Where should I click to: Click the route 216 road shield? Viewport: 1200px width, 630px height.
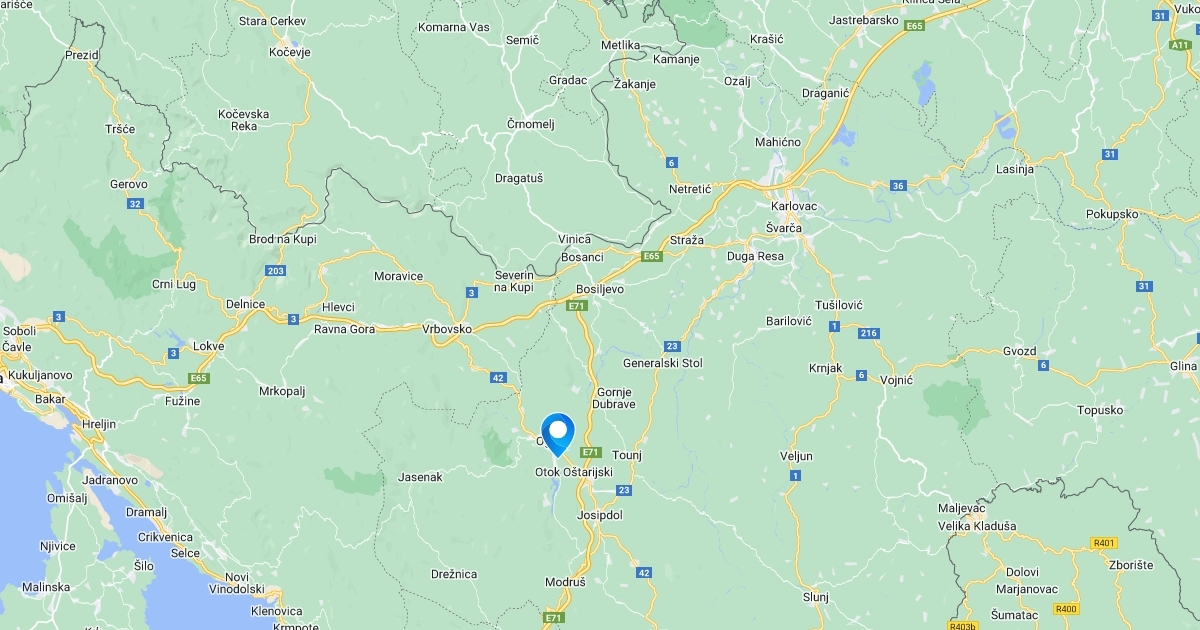868,333
